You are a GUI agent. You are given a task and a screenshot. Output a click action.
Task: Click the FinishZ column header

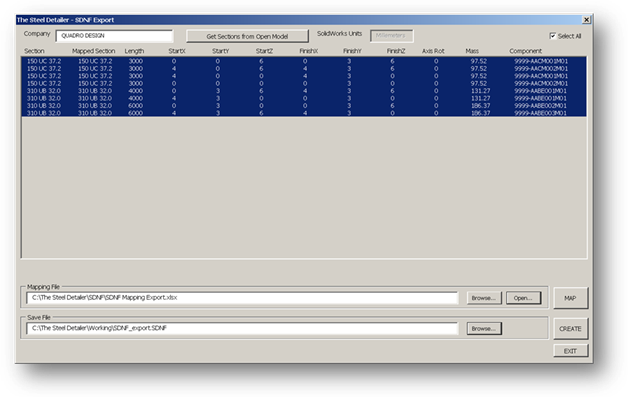[396, 51]
